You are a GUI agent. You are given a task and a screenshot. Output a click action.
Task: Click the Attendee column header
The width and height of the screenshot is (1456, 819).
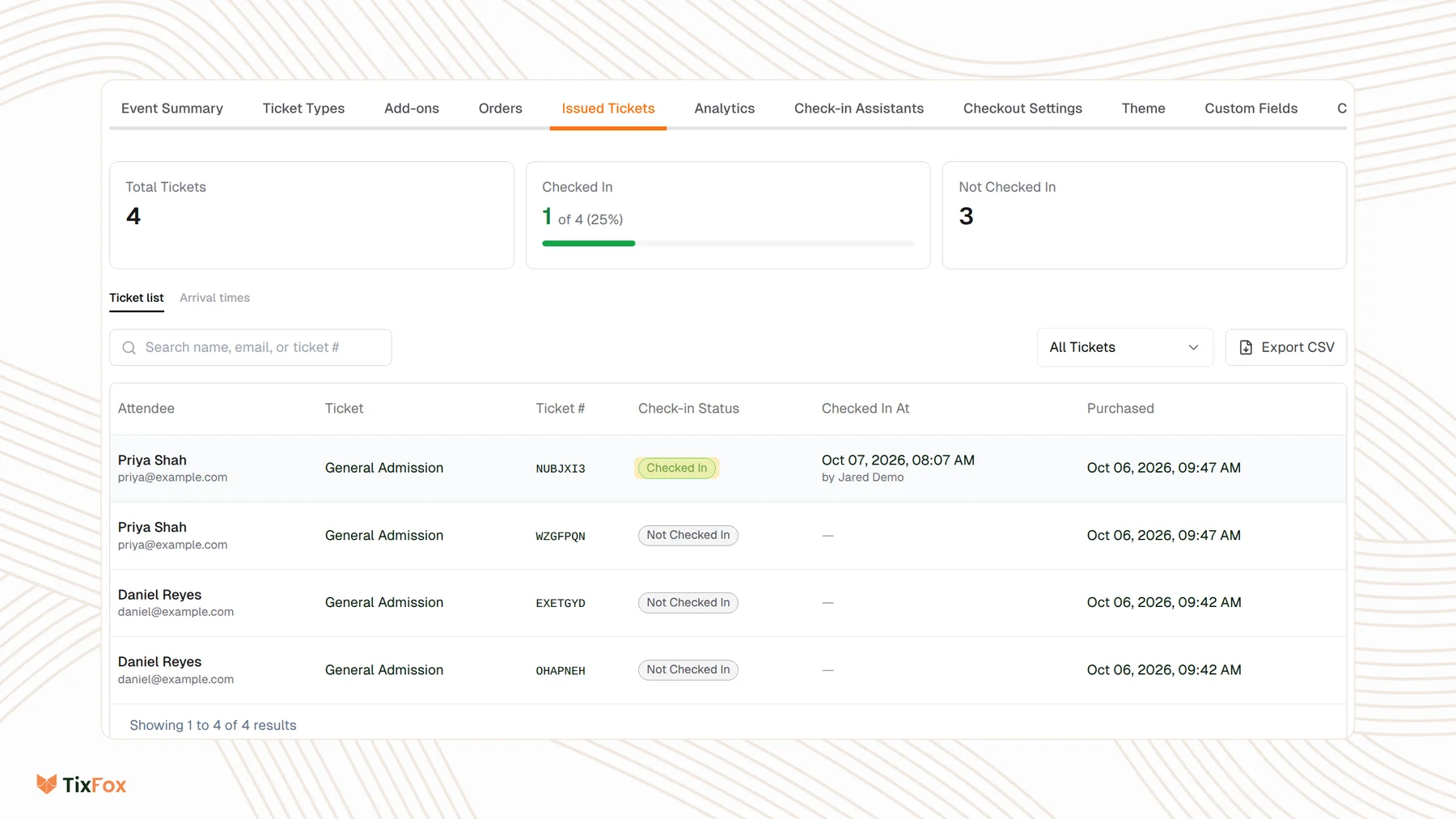[146, 409]
